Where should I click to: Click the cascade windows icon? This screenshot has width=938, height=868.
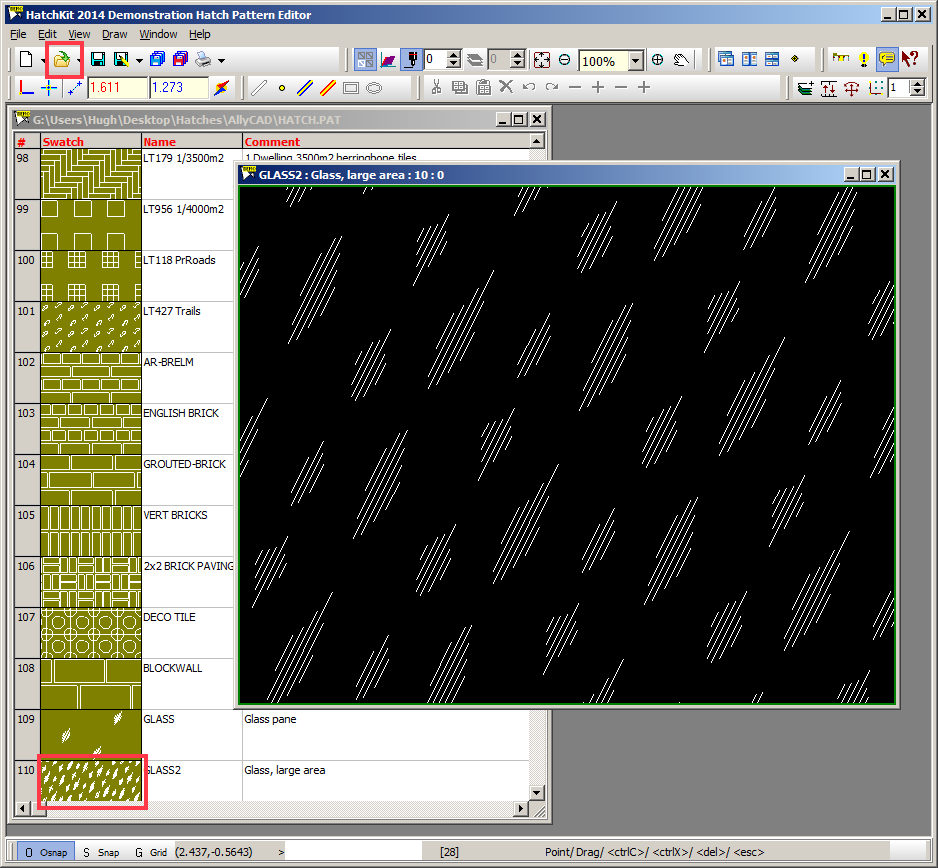[x=726, y=60]
